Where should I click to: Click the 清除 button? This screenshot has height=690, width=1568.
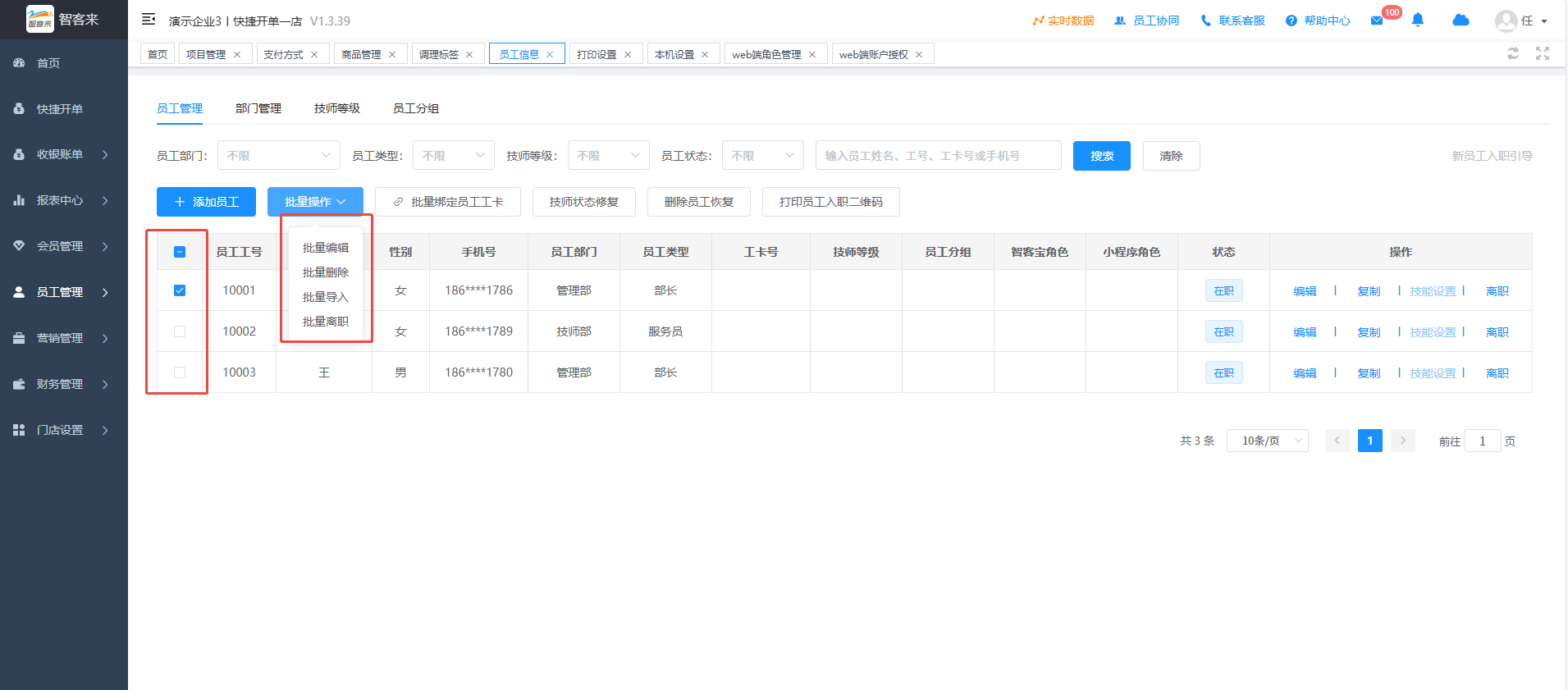click(x=1172, y=156)
